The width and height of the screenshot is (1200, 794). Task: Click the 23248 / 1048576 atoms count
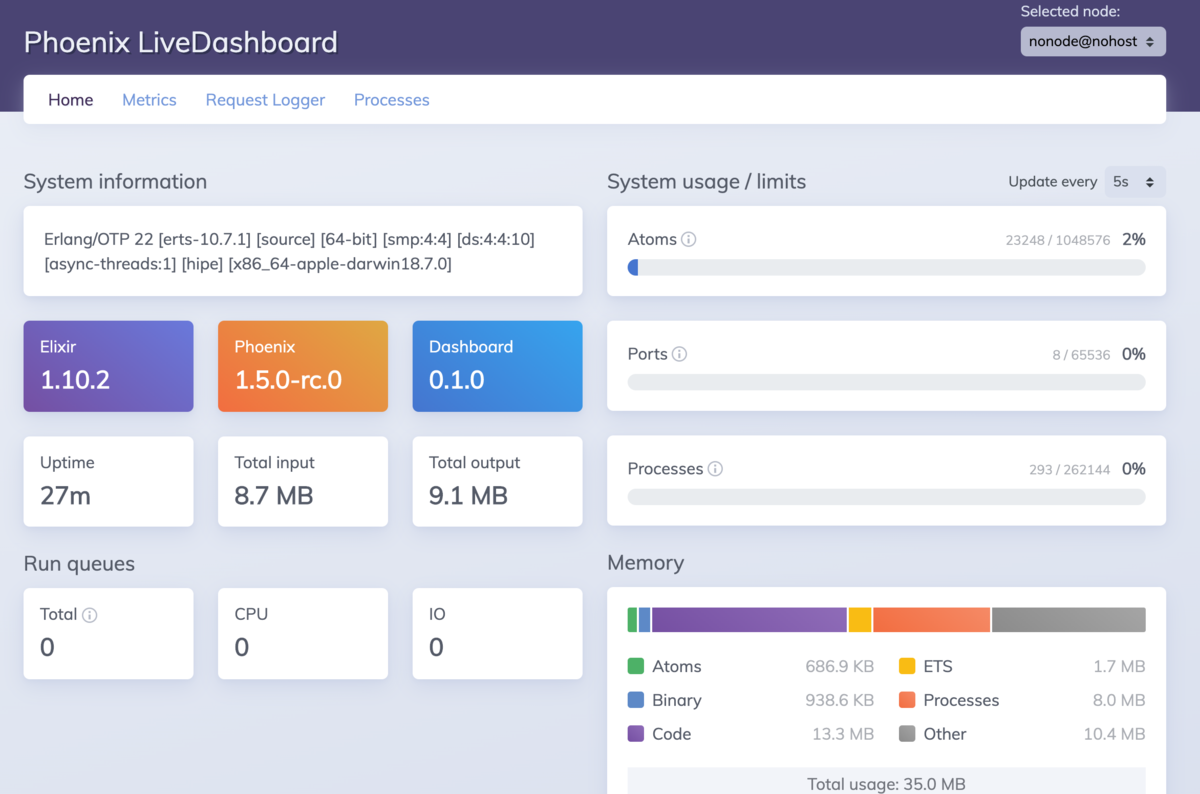click(x=1058, y=240)
